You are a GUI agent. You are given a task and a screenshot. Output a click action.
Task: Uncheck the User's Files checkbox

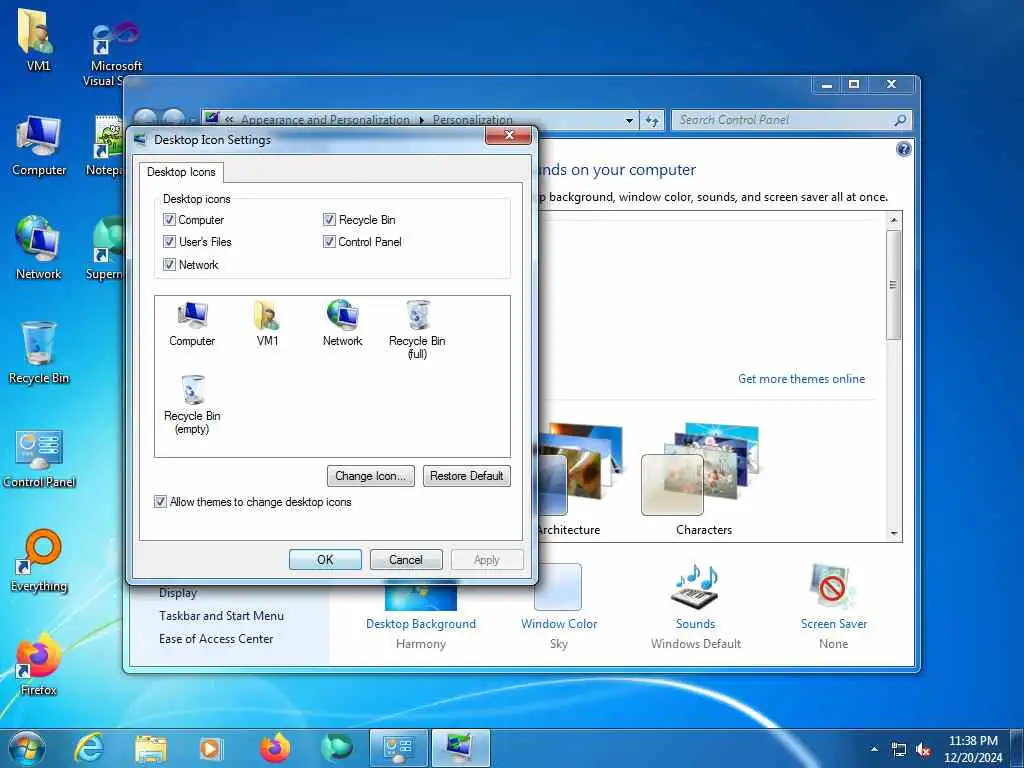click(169, 242)
